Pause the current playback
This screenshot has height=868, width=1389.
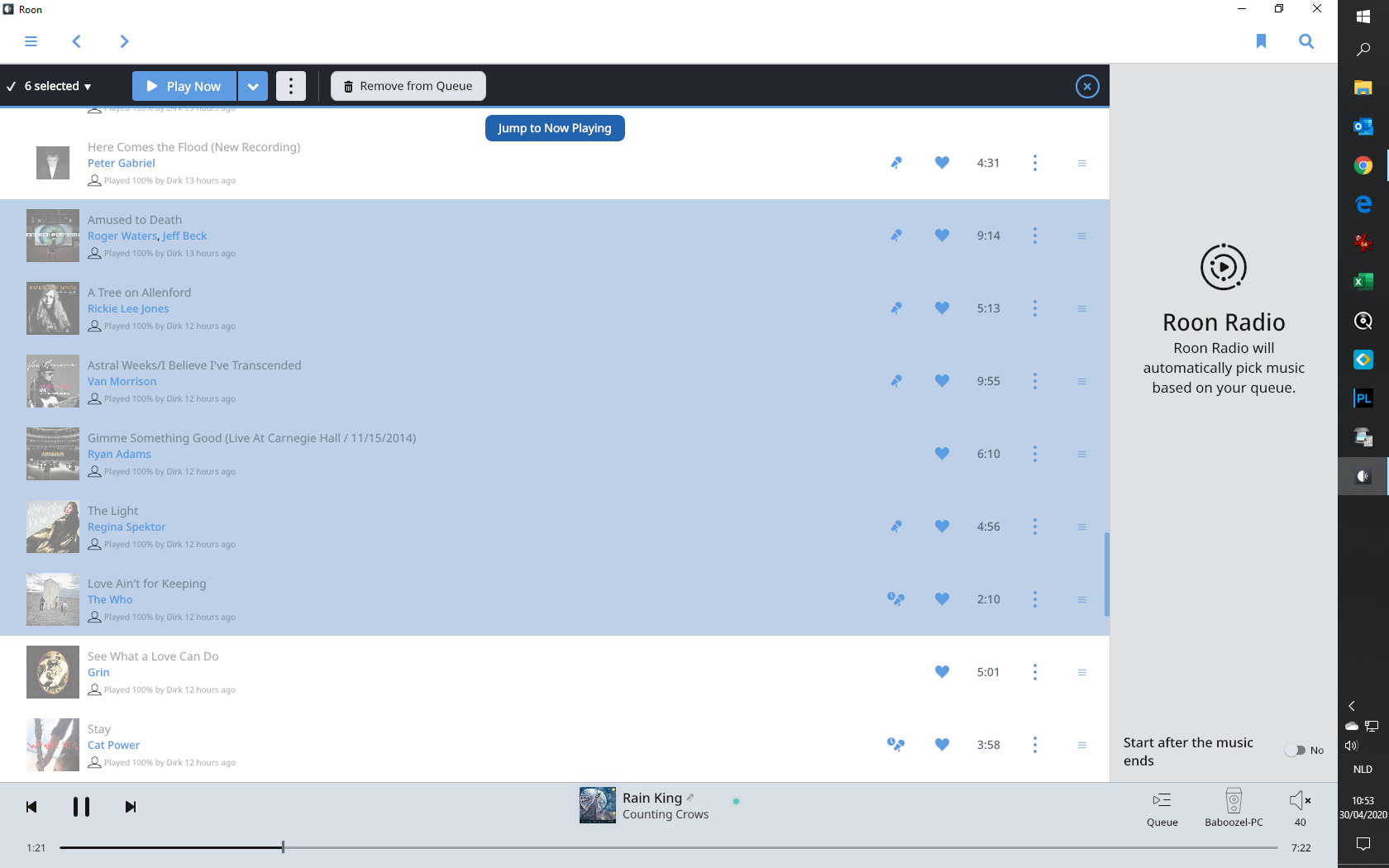point(81,807)
